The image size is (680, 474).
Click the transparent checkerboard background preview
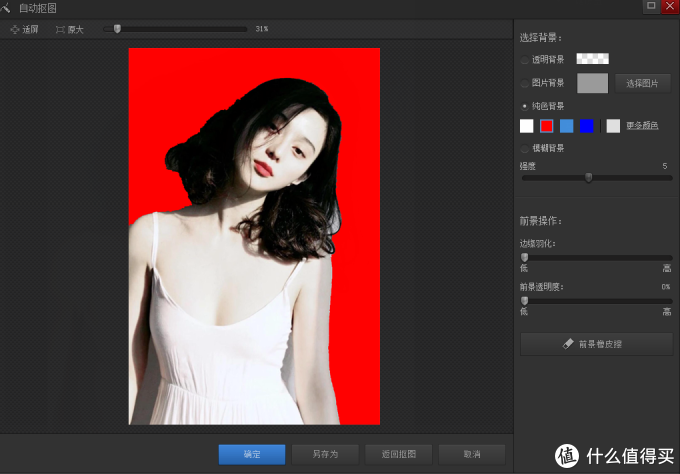click(592, 59)
